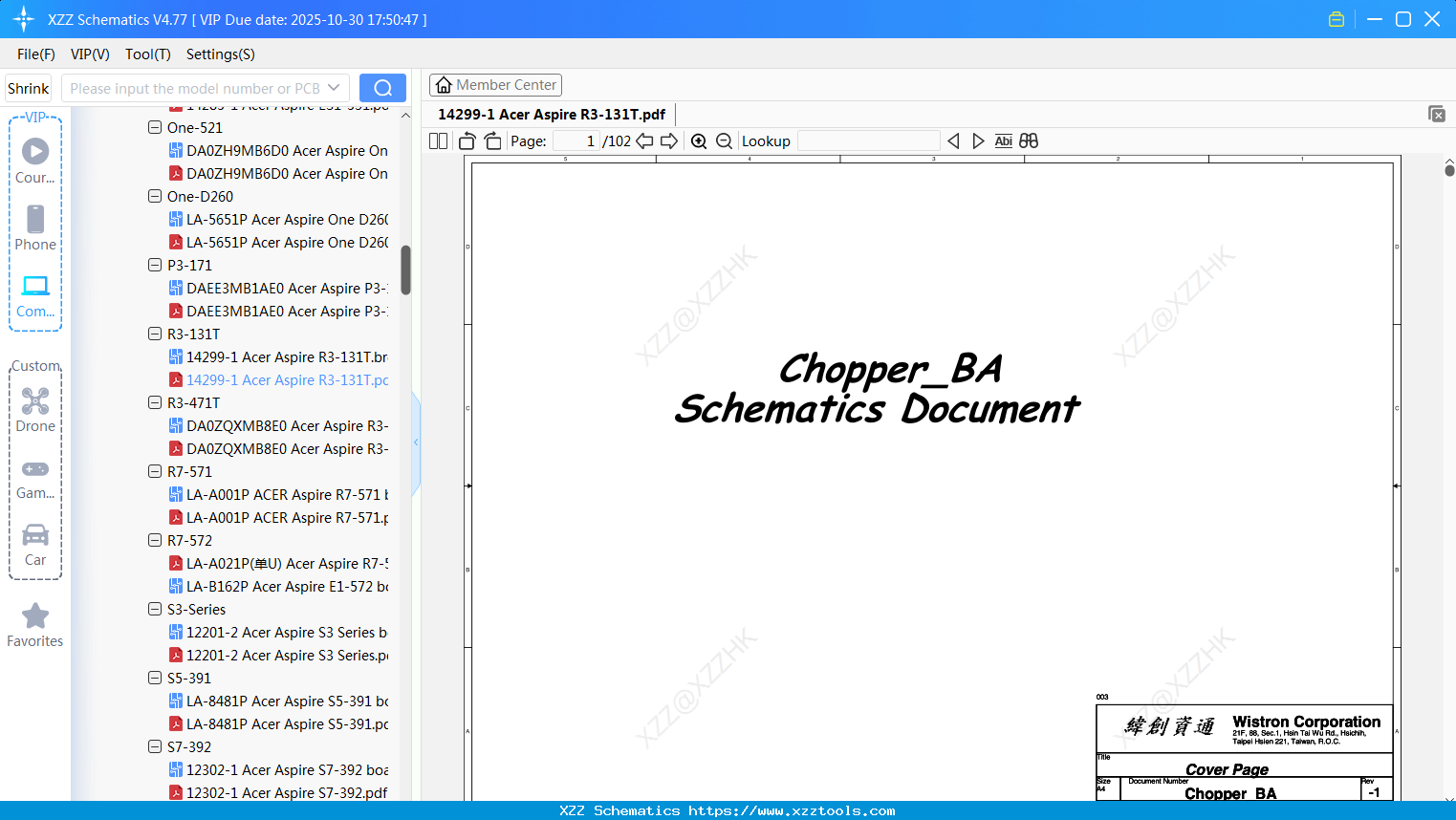
Task: Click the tab panel close icon at far right
Action: point(1437,114)
